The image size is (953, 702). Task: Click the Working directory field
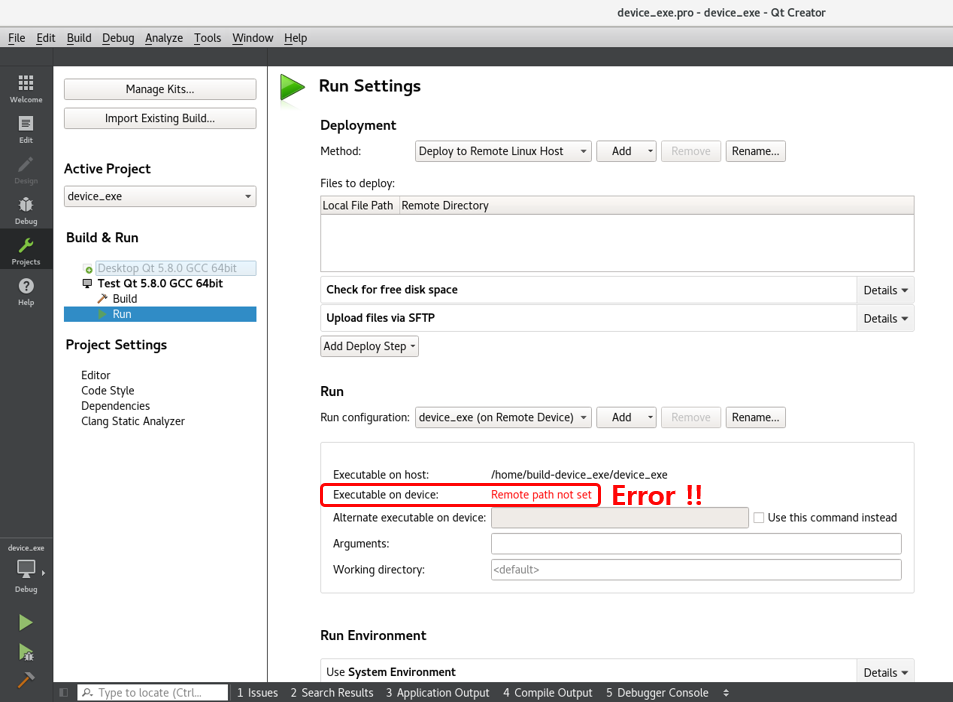696,570
